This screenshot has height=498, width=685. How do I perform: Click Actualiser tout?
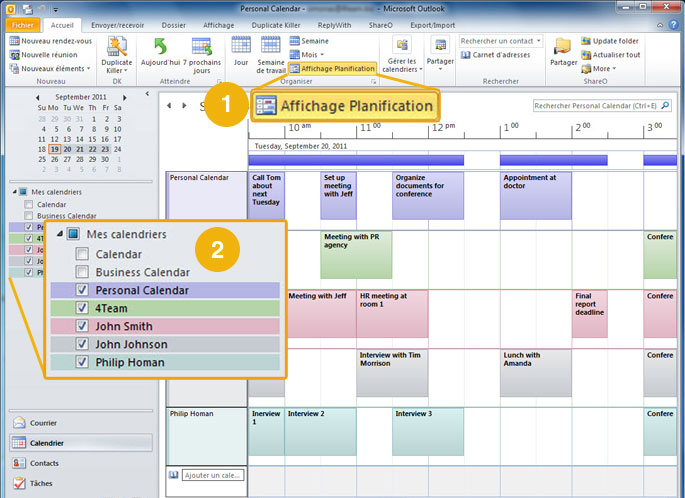611,55
